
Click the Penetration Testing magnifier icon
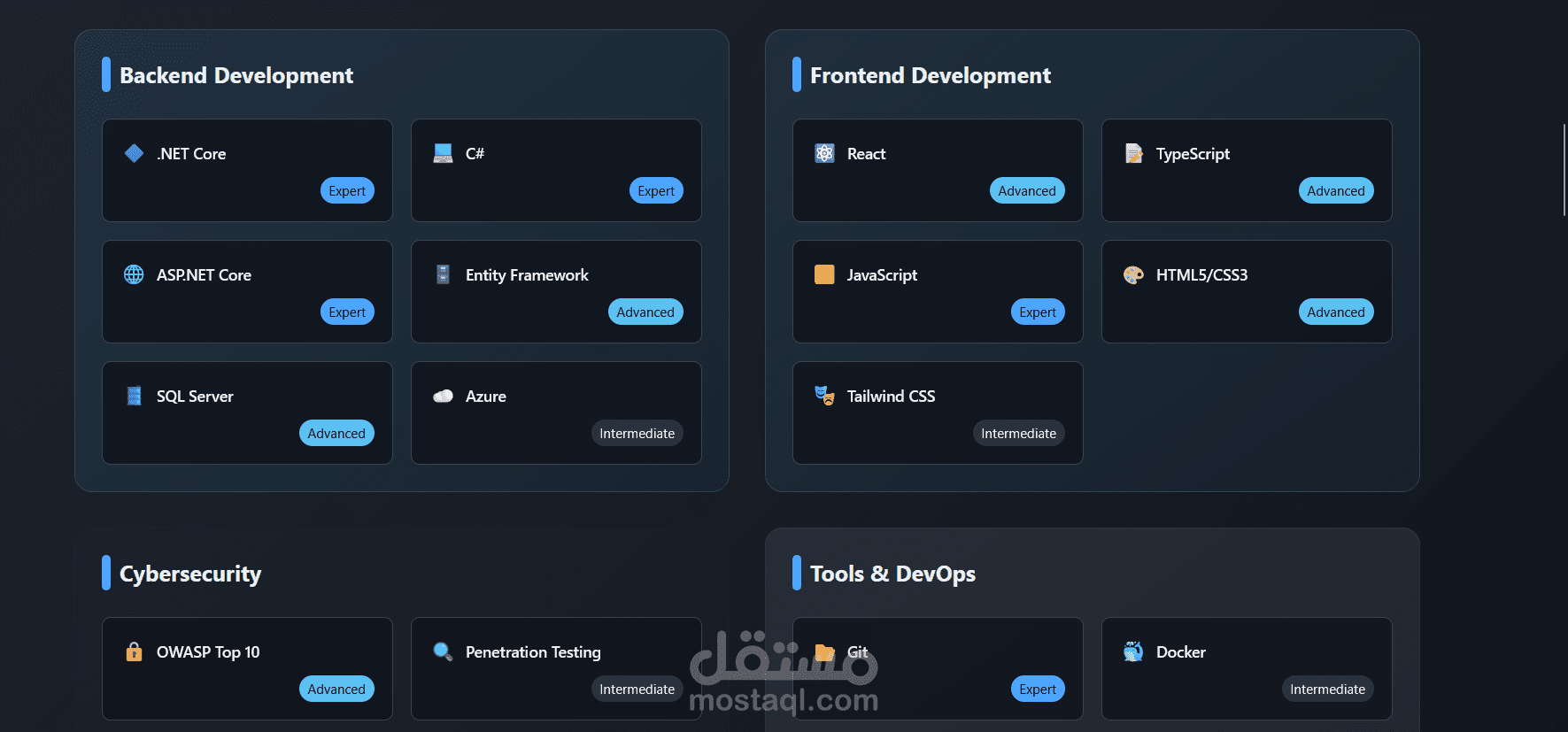coord(443,651)
